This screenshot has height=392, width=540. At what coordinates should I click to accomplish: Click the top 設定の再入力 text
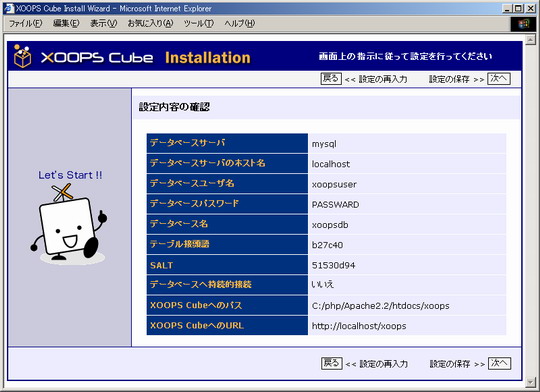pos(383,79)
